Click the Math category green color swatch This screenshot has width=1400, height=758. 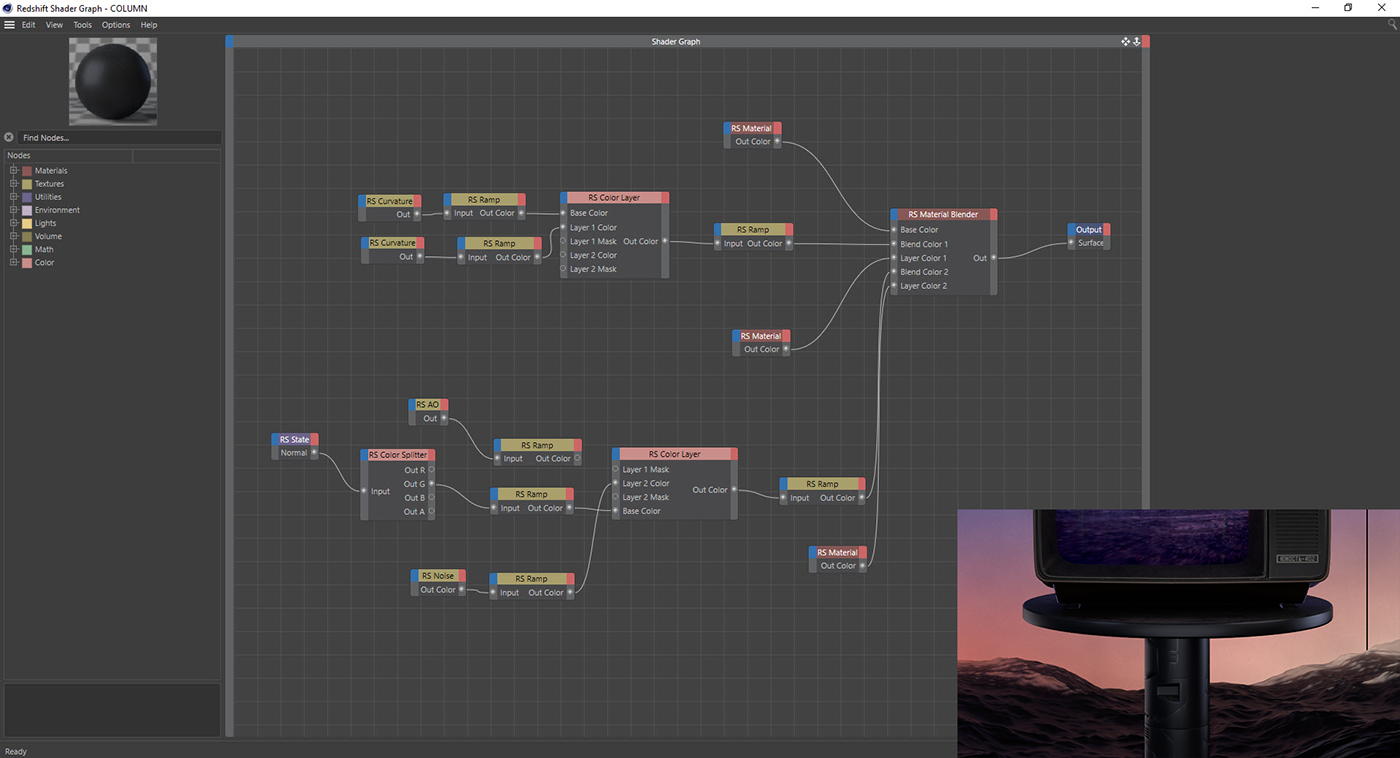[27, 250]
